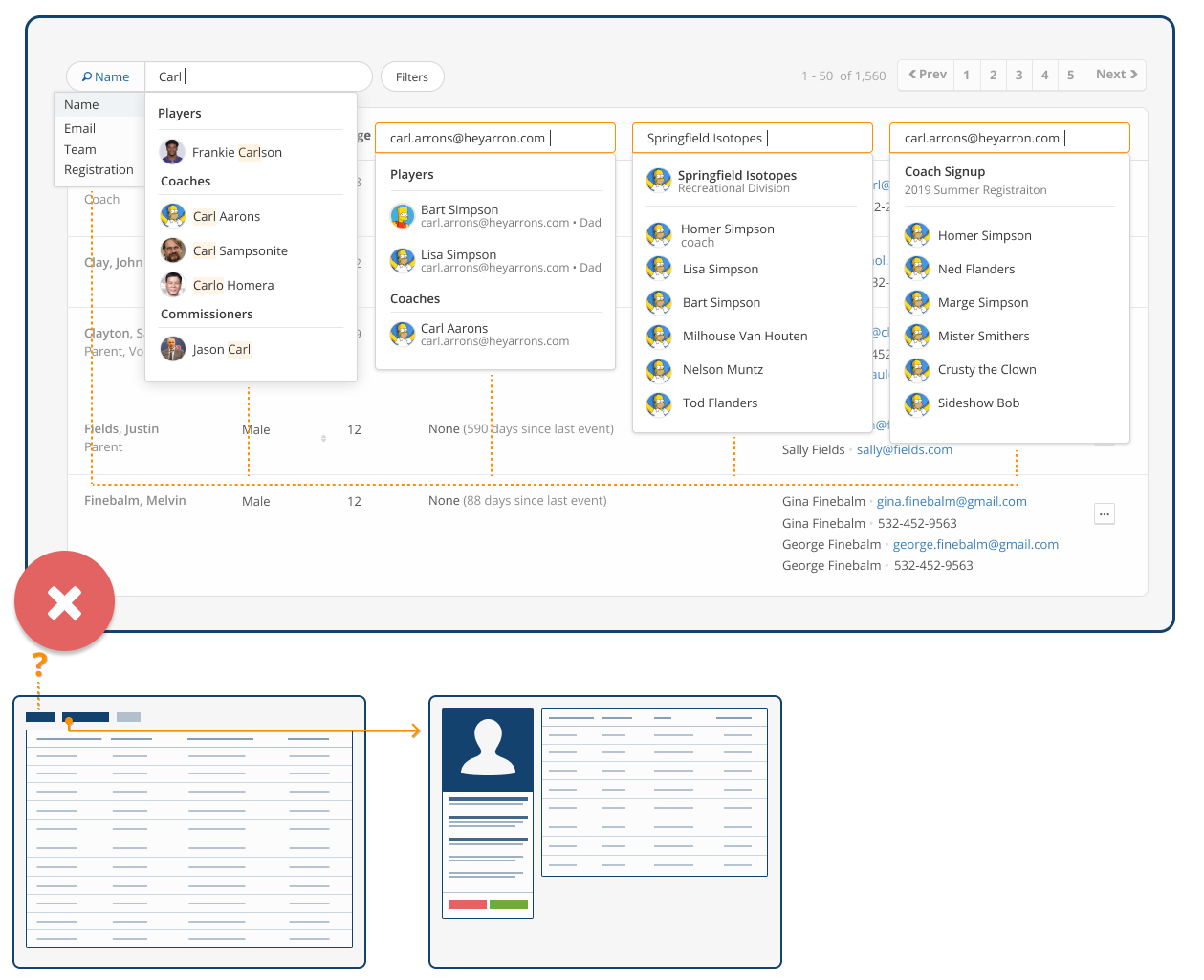Click the Springfield Isotopes search input field
Image resolution: width=1204 pixels, height=980 pixels.
(752, 138)
